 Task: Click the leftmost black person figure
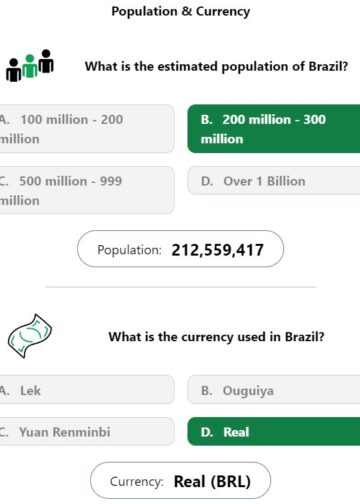coord(14,70)
